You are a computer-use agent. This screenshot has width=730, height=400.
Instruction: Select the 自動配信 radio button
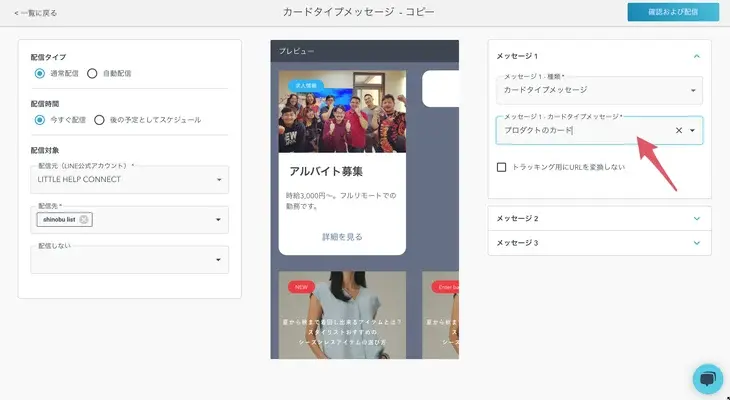click(92, 73)
